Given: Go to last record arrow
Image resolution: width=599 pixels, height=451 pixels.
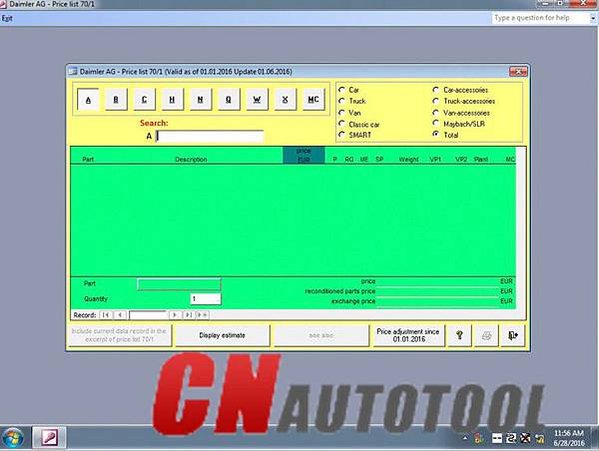Looking at the screenshot, I should [188, 315].
